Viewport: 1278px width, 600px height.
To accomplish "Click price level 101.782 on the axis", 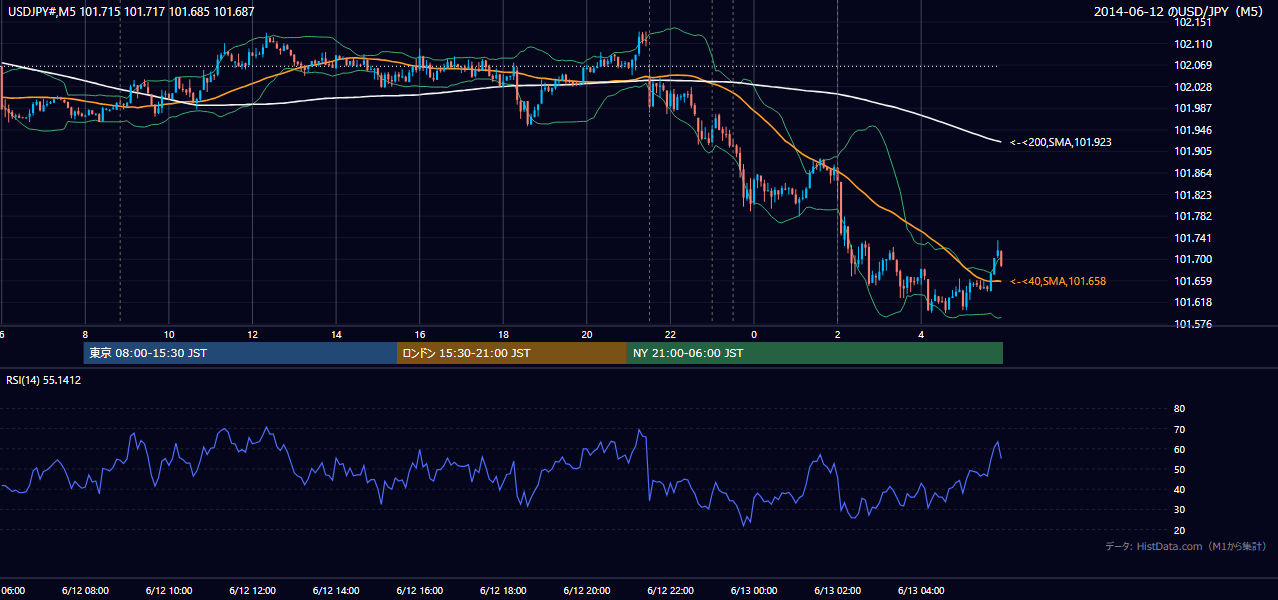I will point(1192,216).
